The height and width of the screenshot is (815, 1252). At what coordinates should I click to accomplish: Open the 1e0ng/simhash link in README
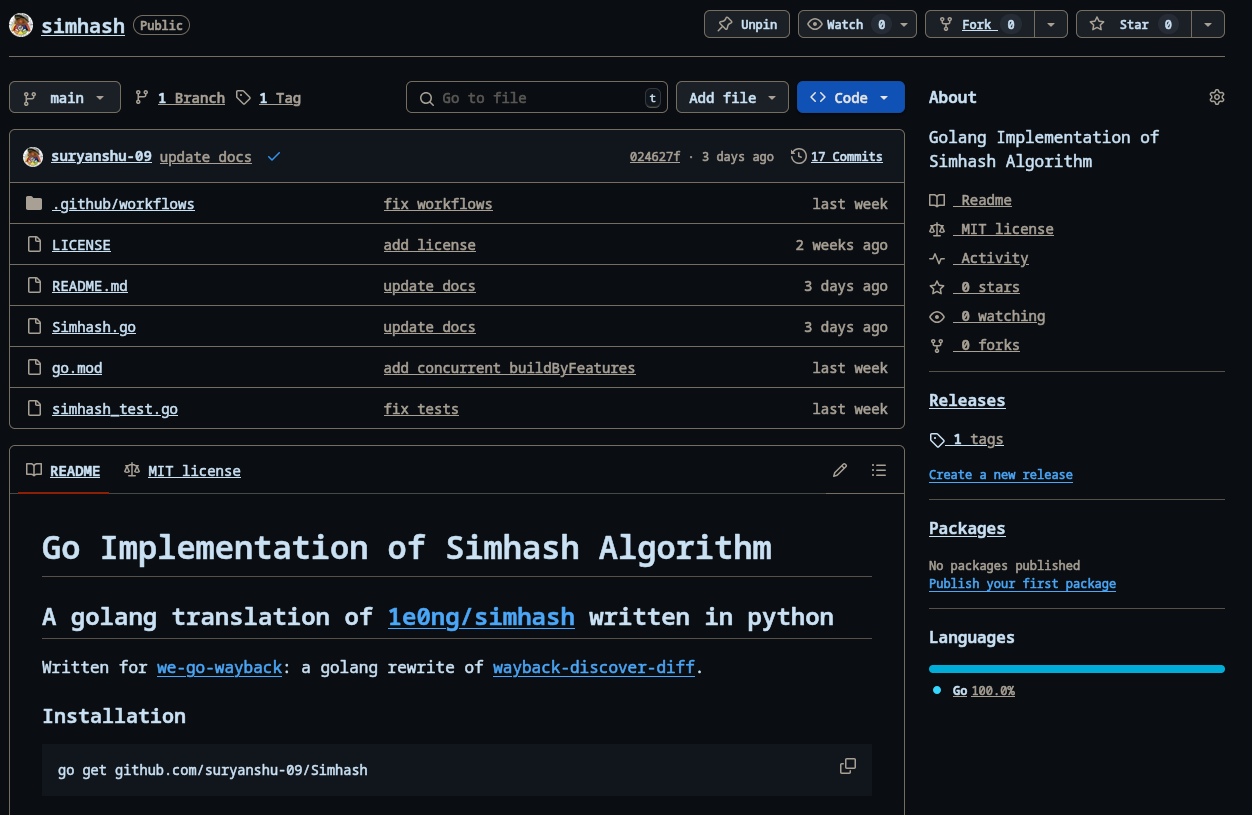pos(481,617)
